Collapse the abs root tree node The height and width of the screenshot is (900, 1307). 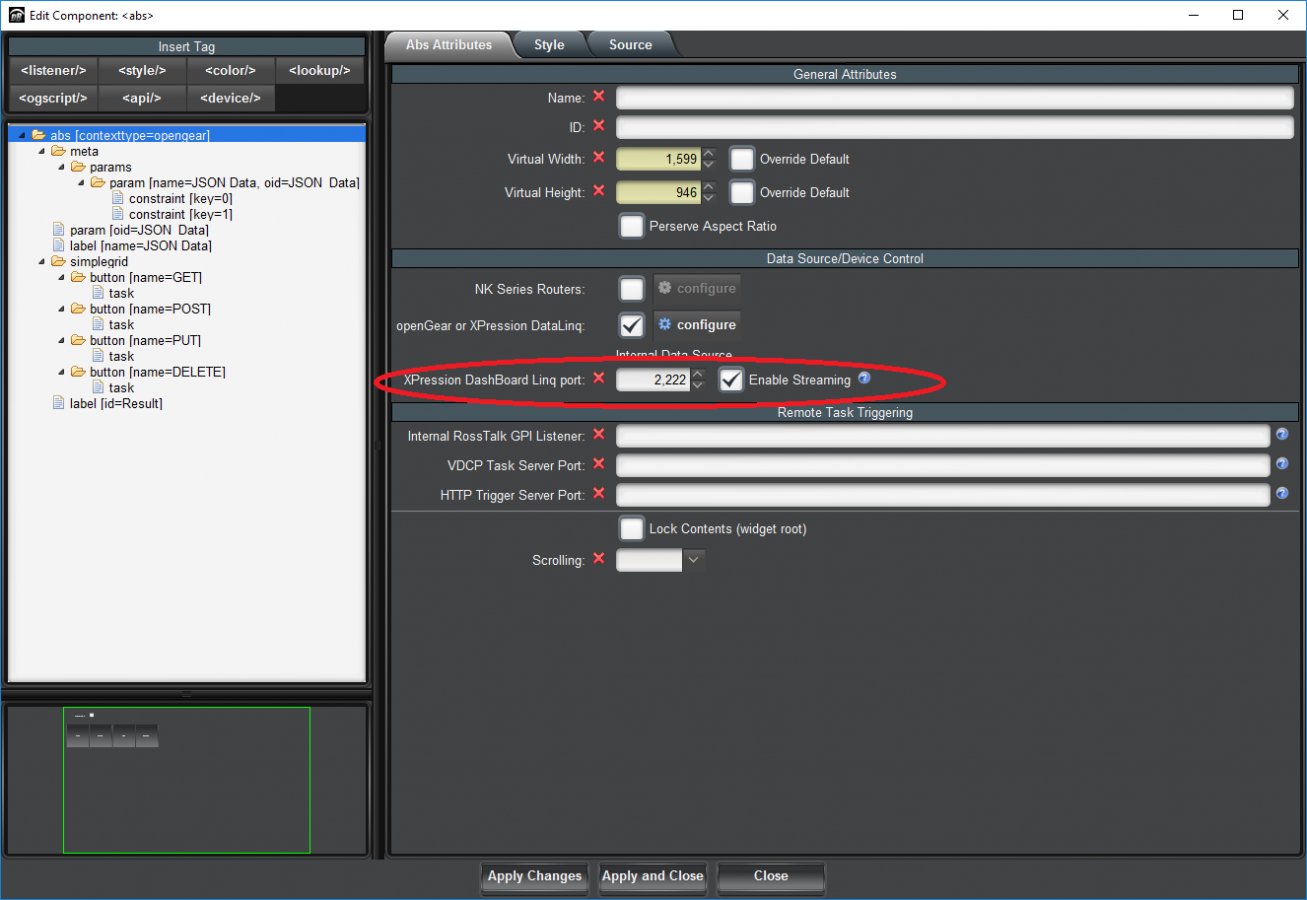[x=22, y=135]
